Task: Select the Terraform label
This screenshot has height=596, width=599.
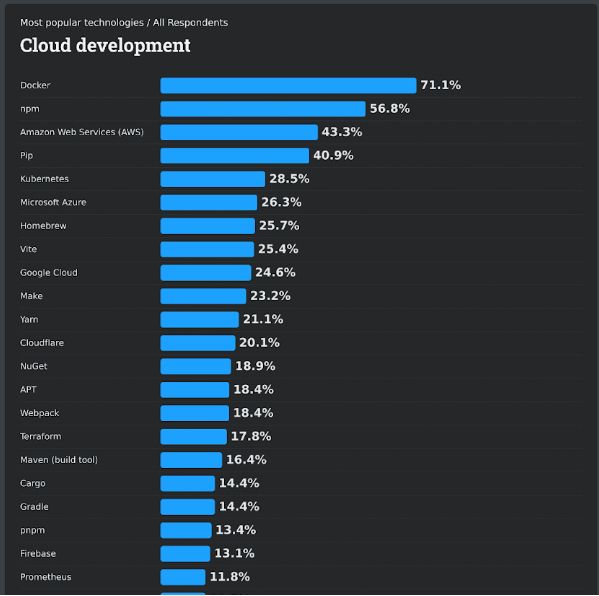Action: tap(40, 436)
